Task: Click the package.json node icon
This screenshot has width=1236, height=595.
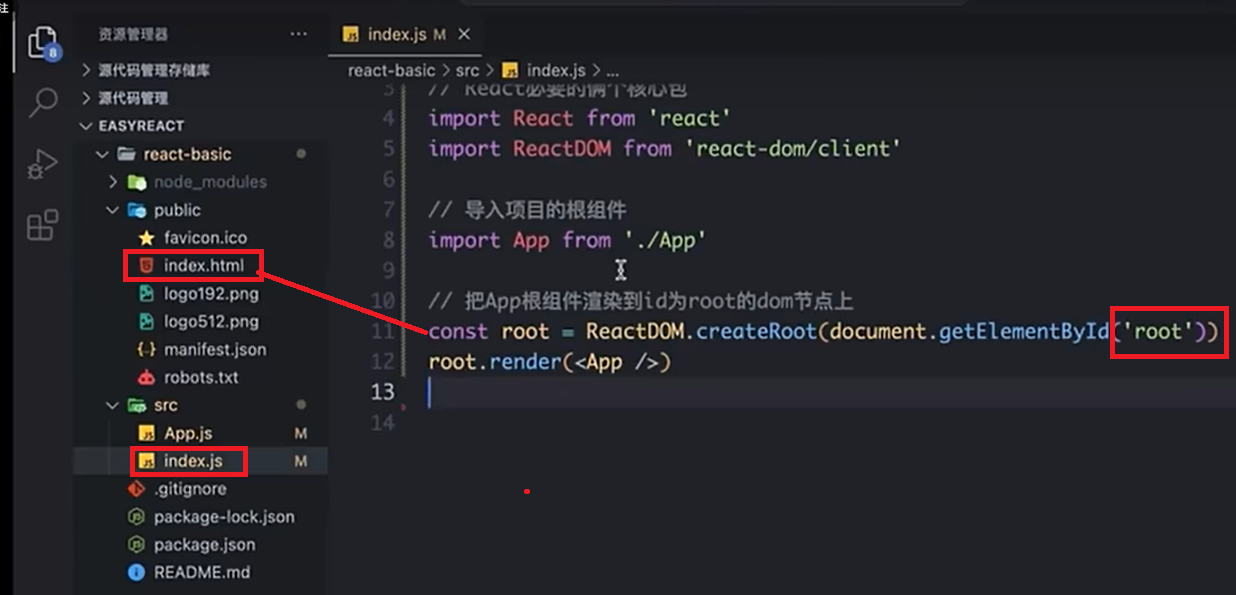Action: tap(136, 545)
